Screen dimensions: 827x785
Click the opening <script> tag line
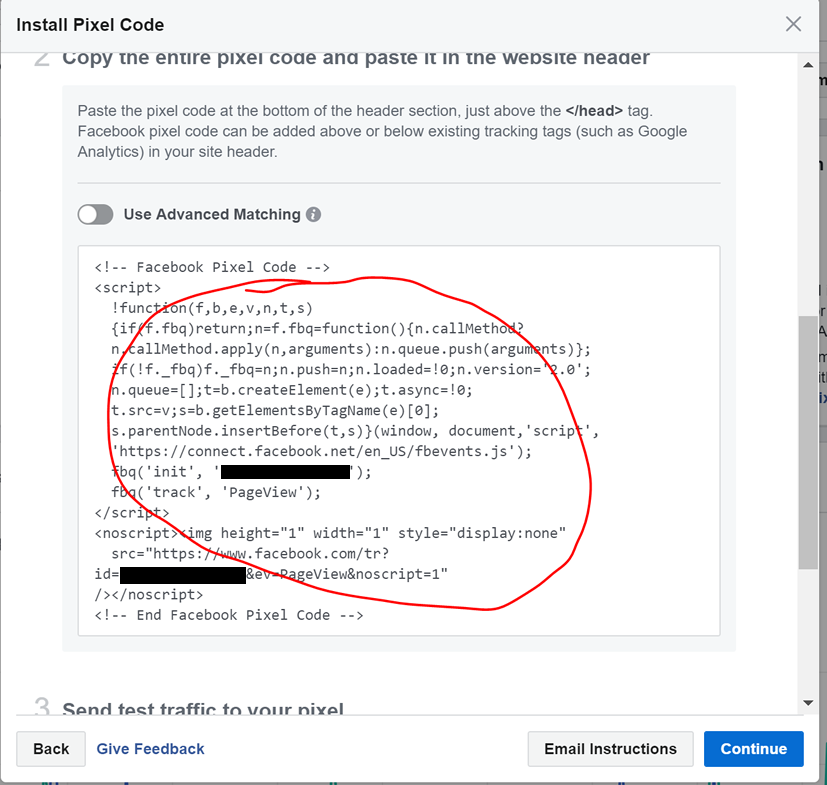click(128, 288)
